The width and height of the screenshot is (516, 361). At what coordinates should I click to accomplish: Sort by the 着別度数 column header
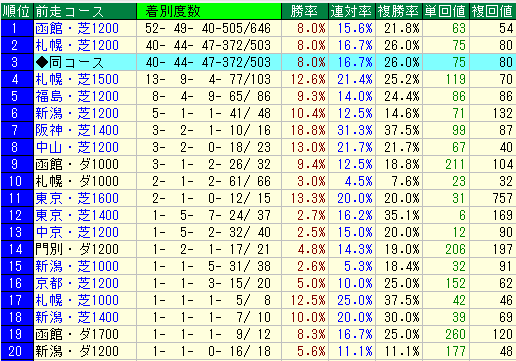point(209,11)
